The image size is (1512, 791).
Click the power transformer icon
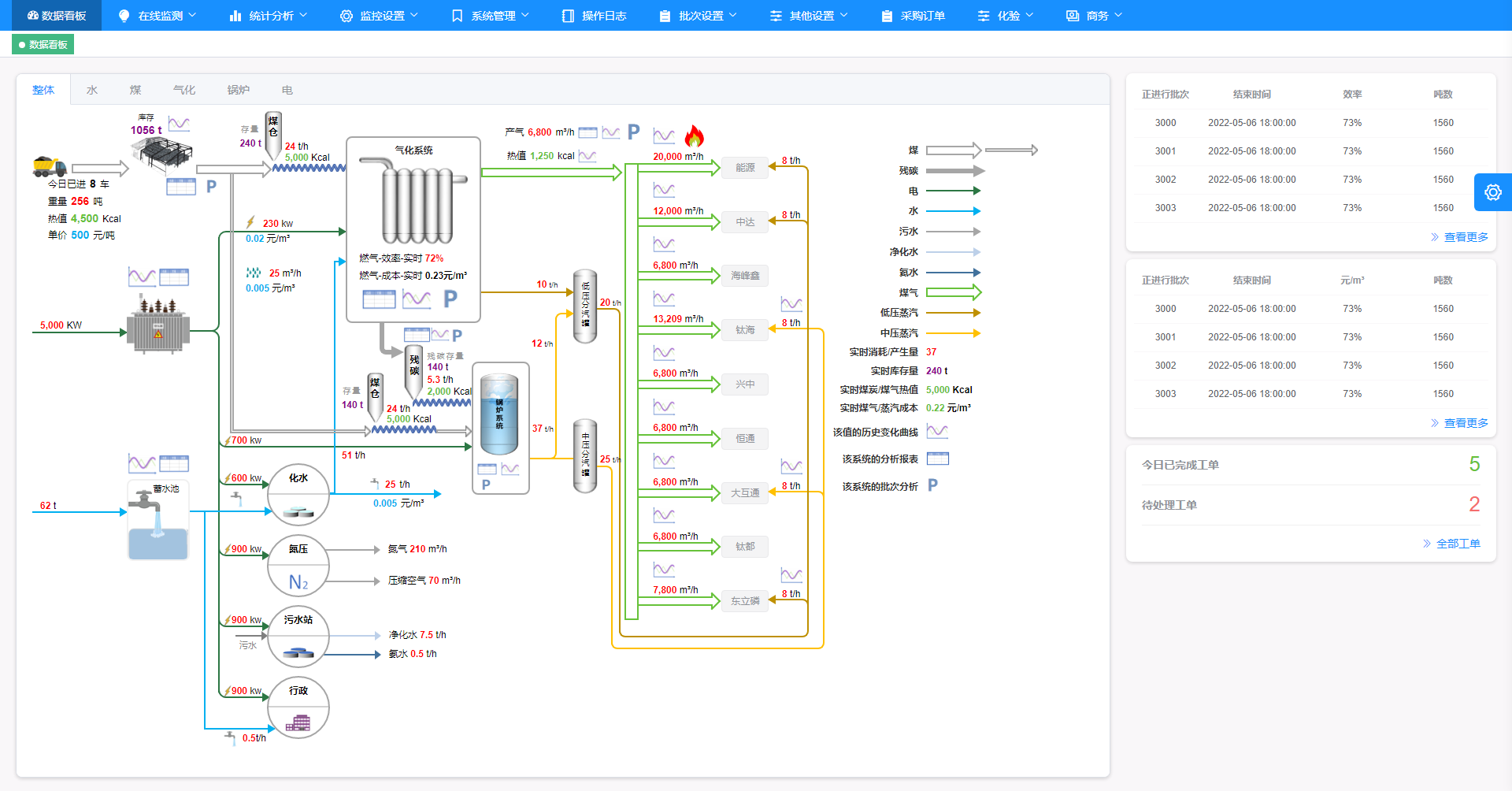coord(157,325)
